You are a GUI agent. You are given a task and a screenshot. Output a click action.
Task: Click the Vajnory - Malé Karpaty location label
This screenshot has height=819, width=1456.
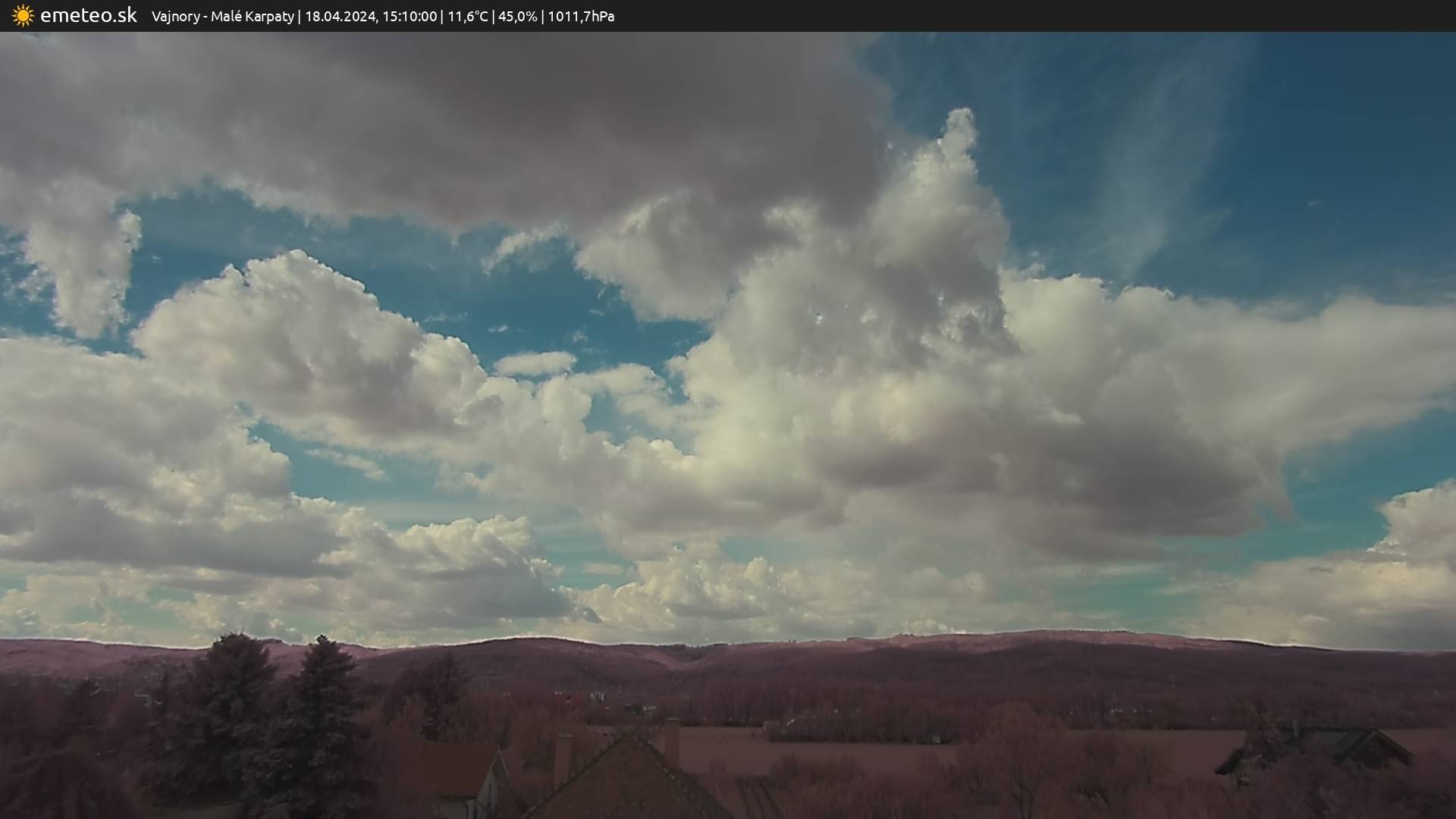pos(222,17)
